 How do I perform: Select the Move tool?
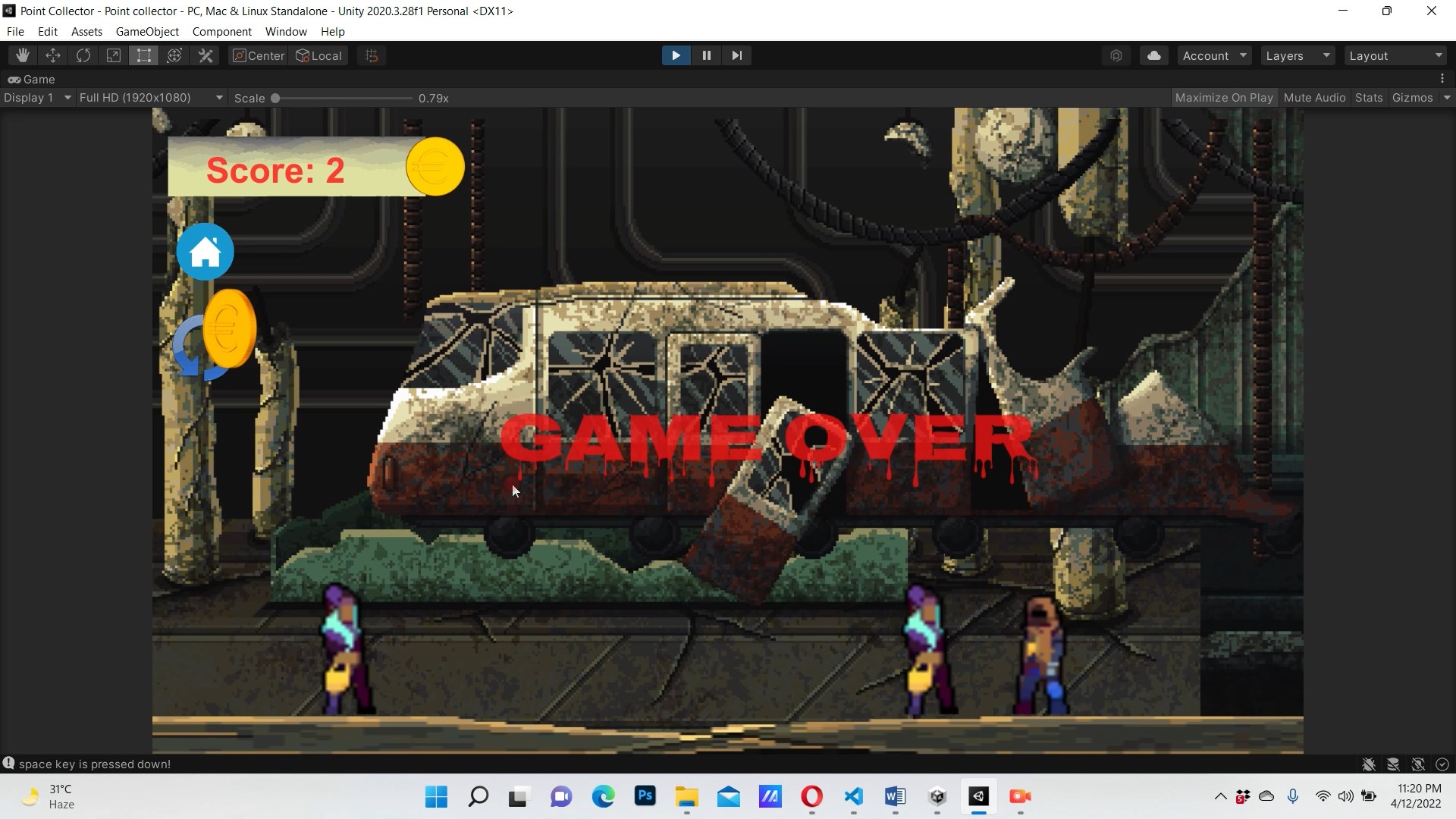(53, 55)
